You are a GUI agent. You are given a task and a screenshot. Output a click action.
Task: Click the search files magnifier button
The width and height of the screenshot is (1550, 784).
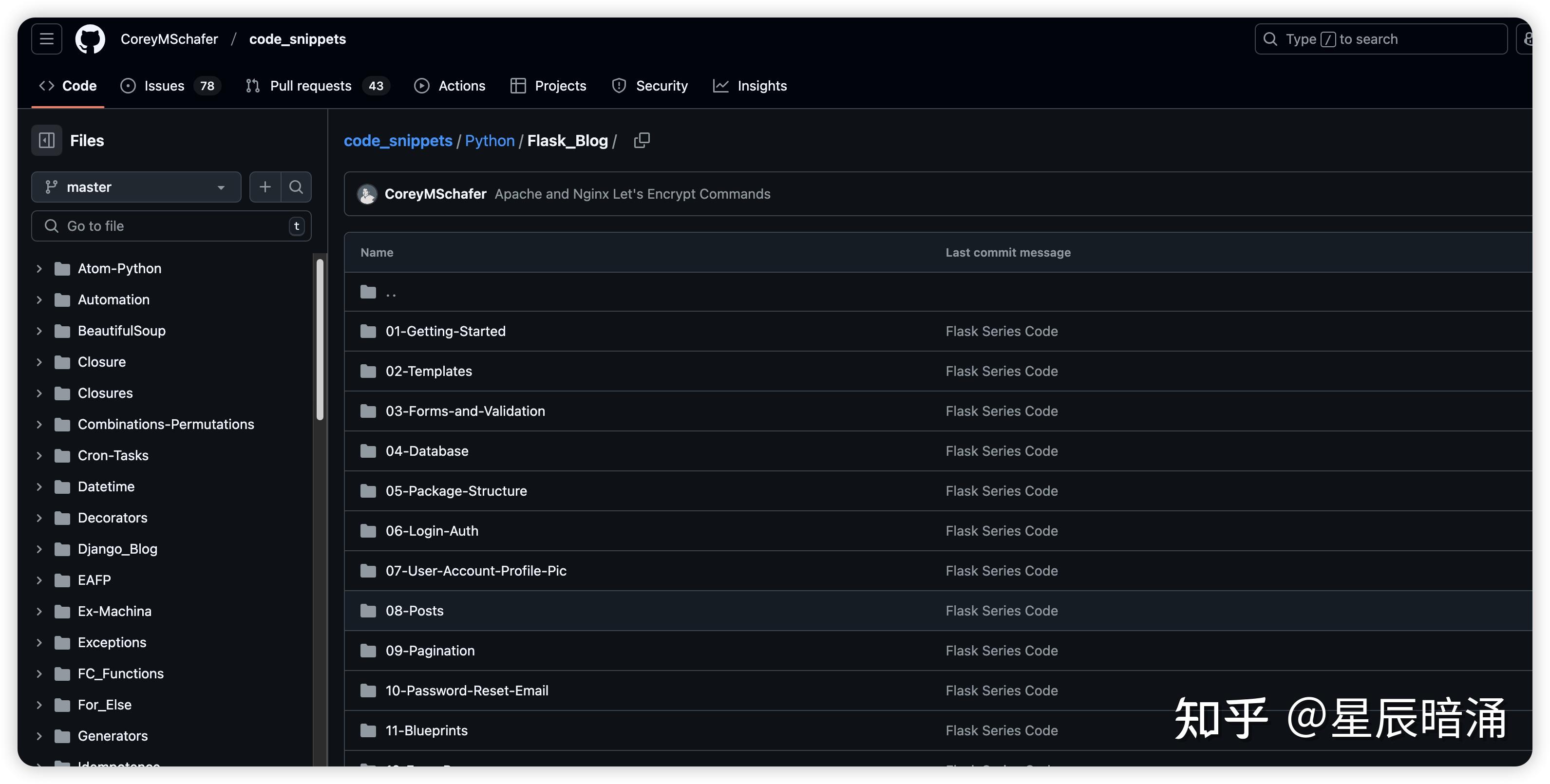tap(296, 187)
